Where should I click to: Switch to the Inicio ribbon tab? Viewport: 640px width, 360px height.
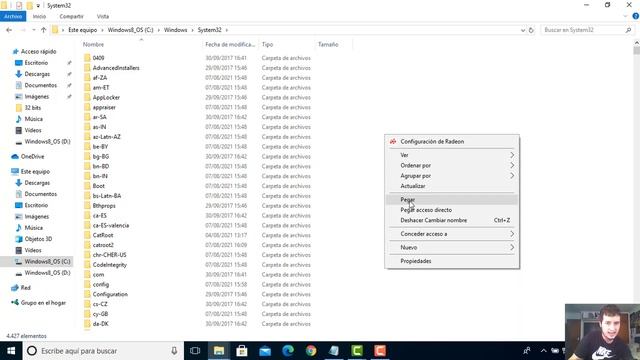pyautogui.click(x=39, y=16)
